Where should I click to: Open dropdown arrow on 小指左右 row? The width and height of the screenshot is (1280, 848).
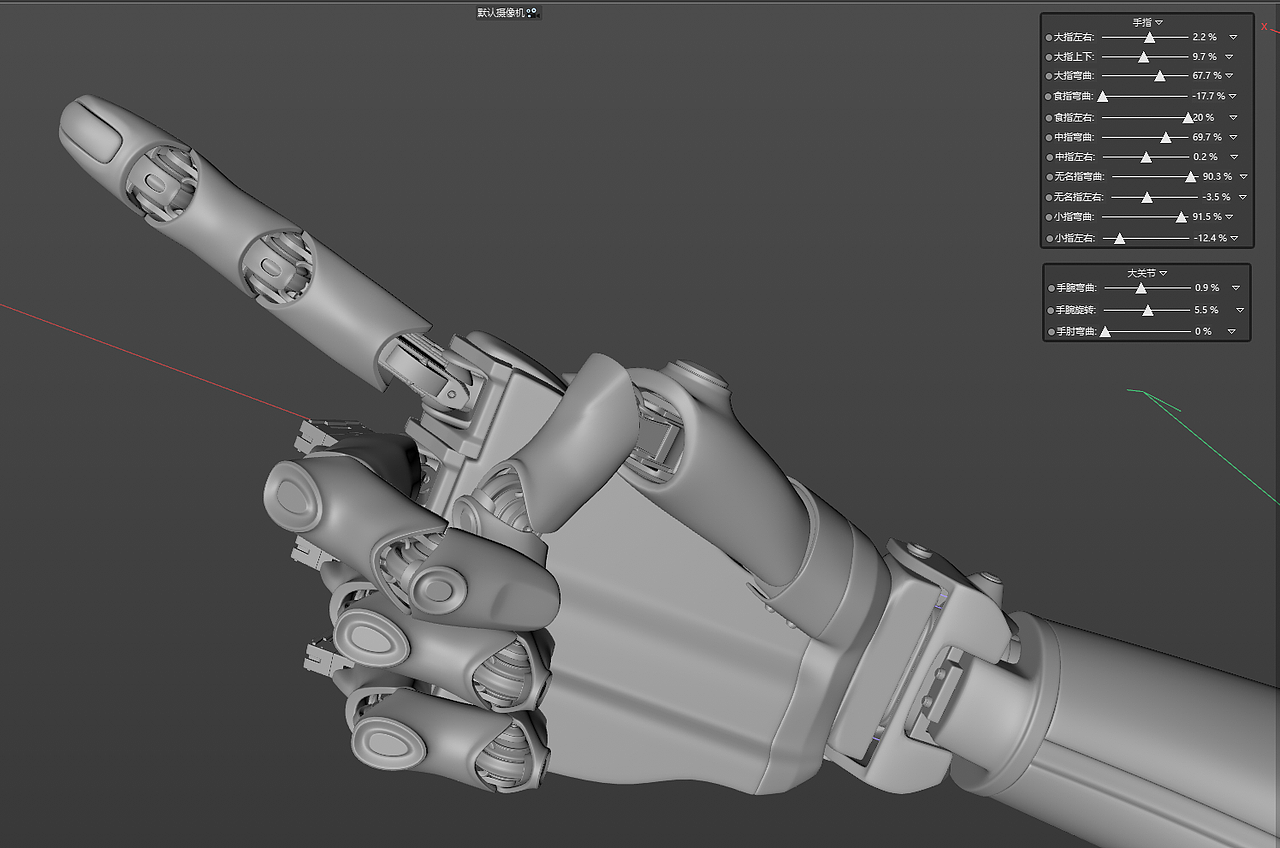coord(1235,239)
